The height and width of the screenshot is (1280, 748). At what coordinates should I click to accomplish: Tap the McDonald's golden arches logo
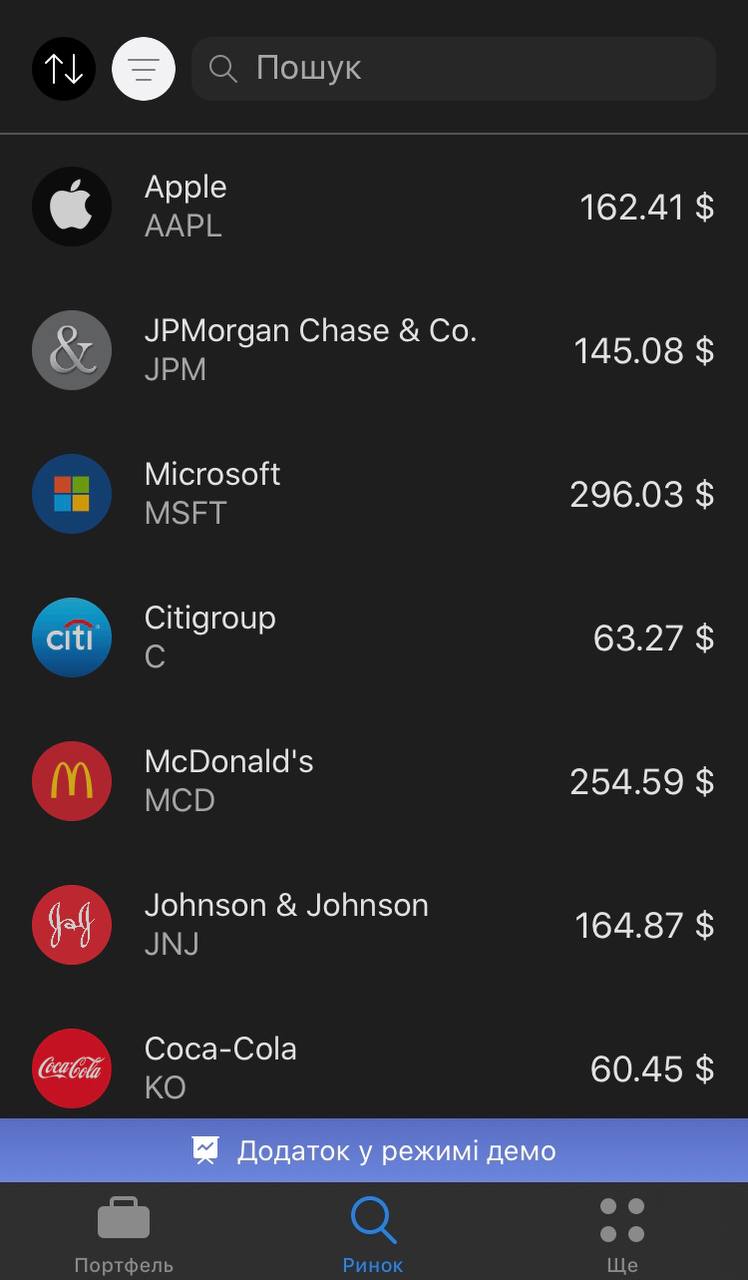(72, 781)
